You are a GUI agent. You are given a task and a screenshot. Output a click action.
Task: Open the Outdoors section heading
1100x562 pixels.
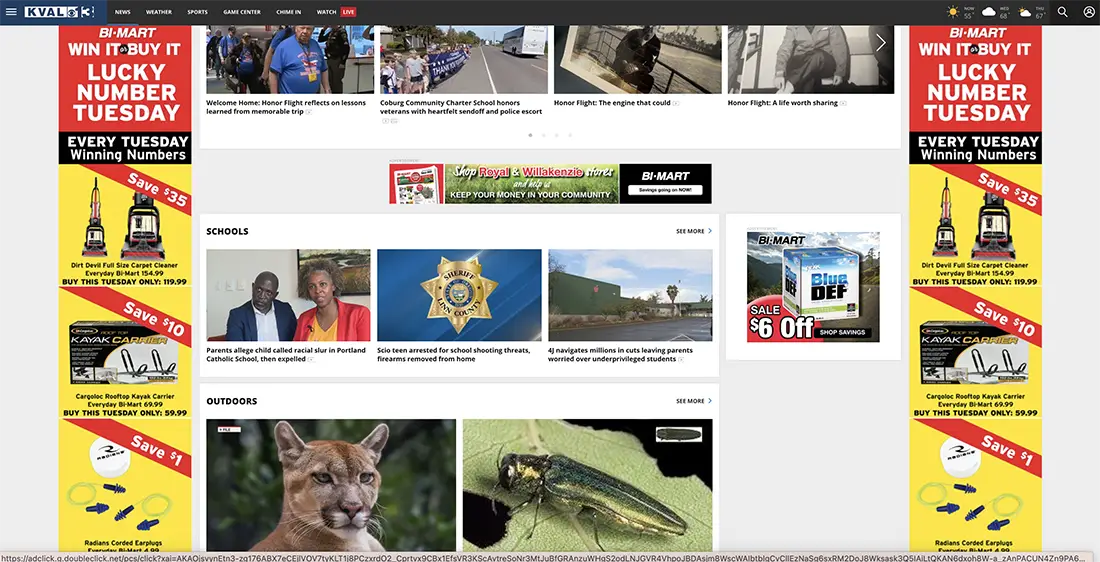[x=232, y=401]
